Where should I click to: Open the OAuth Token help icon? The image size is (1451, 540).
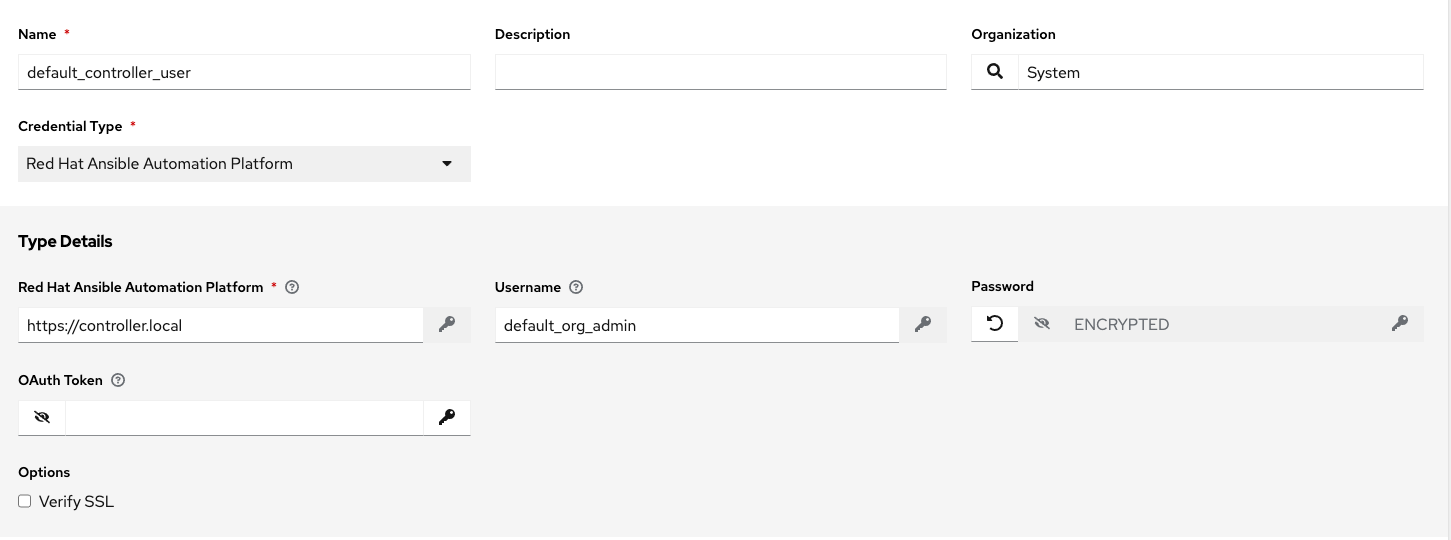point(118,380)
